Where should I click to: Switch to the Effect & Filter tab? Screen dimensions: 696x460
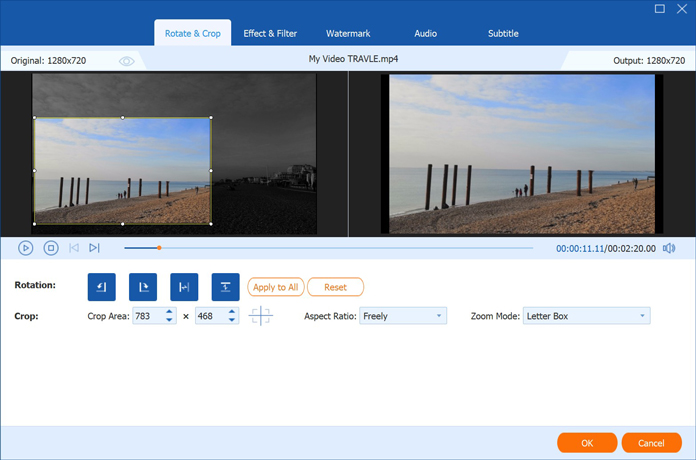270,33
